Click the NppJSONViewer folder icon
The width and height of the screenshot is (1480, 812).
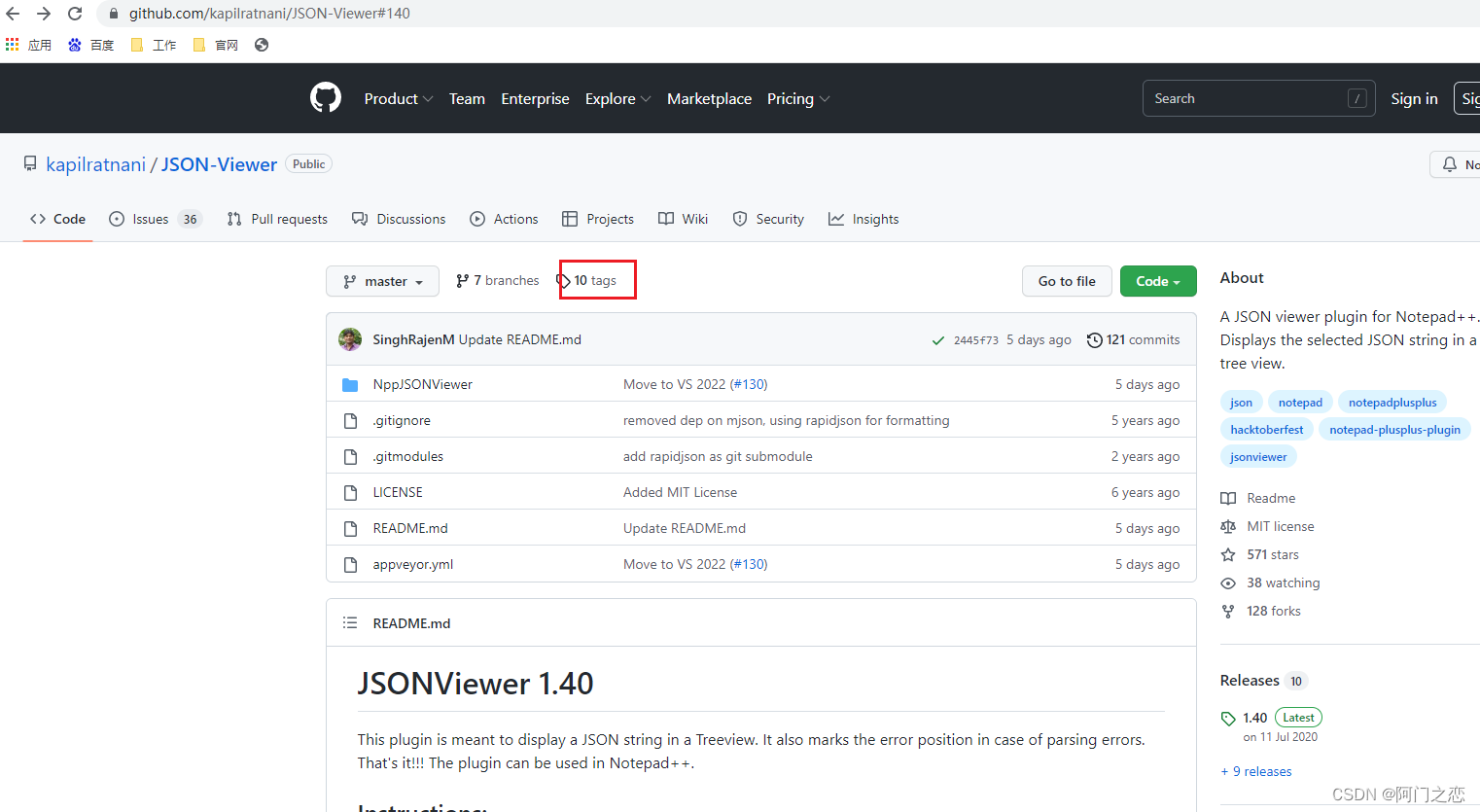[350, 385]
